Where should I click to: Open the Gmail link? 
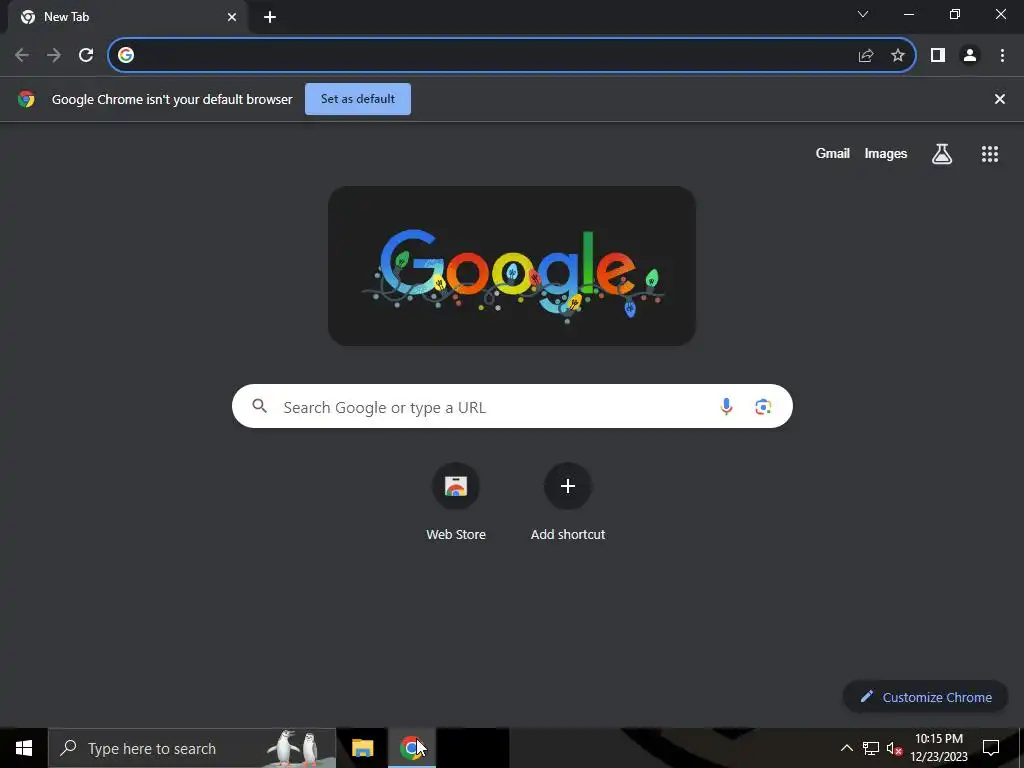833,153
